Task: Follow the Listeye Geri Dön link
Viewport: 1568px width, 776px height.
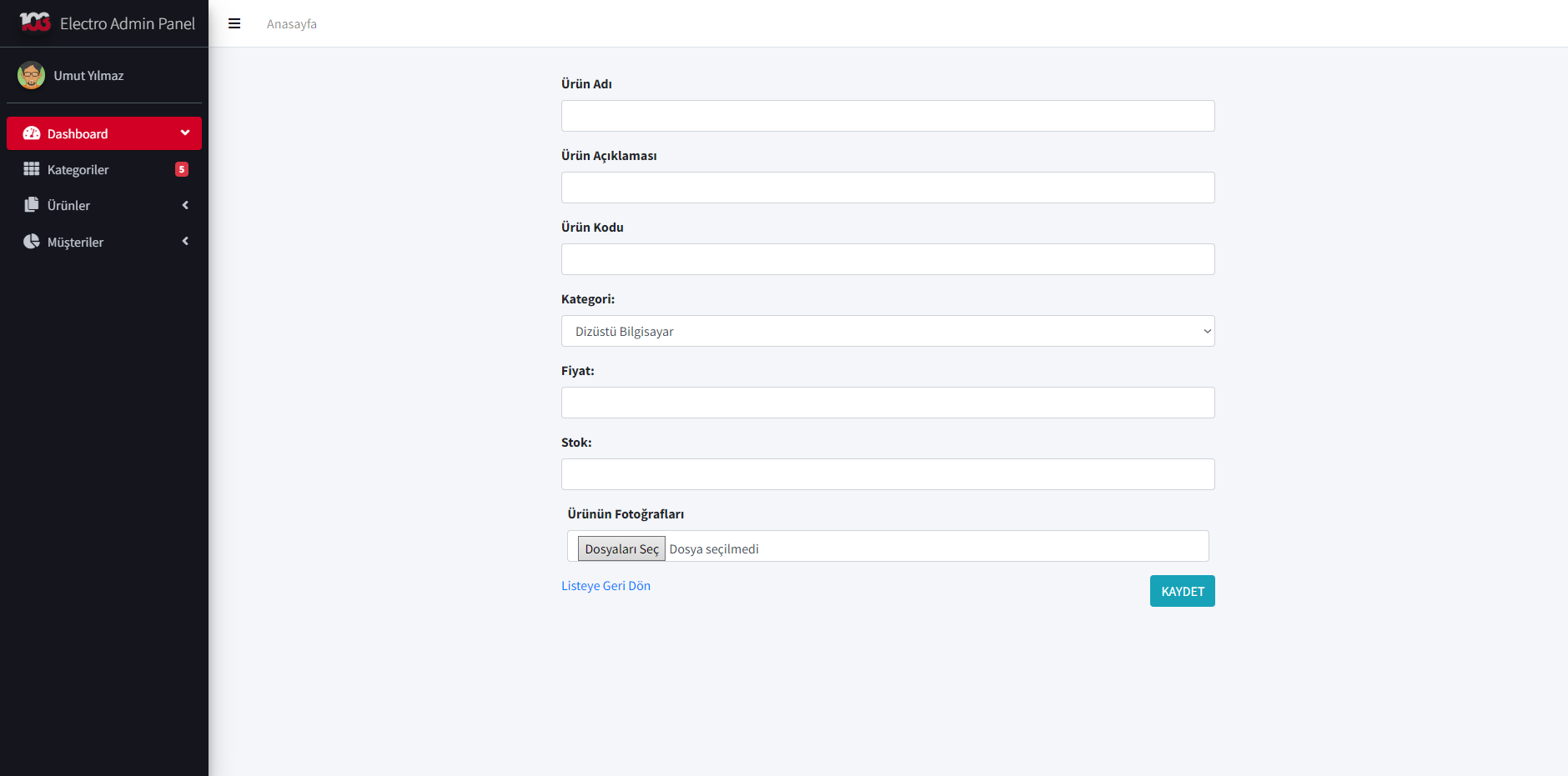Action: [x=606, y=586]
